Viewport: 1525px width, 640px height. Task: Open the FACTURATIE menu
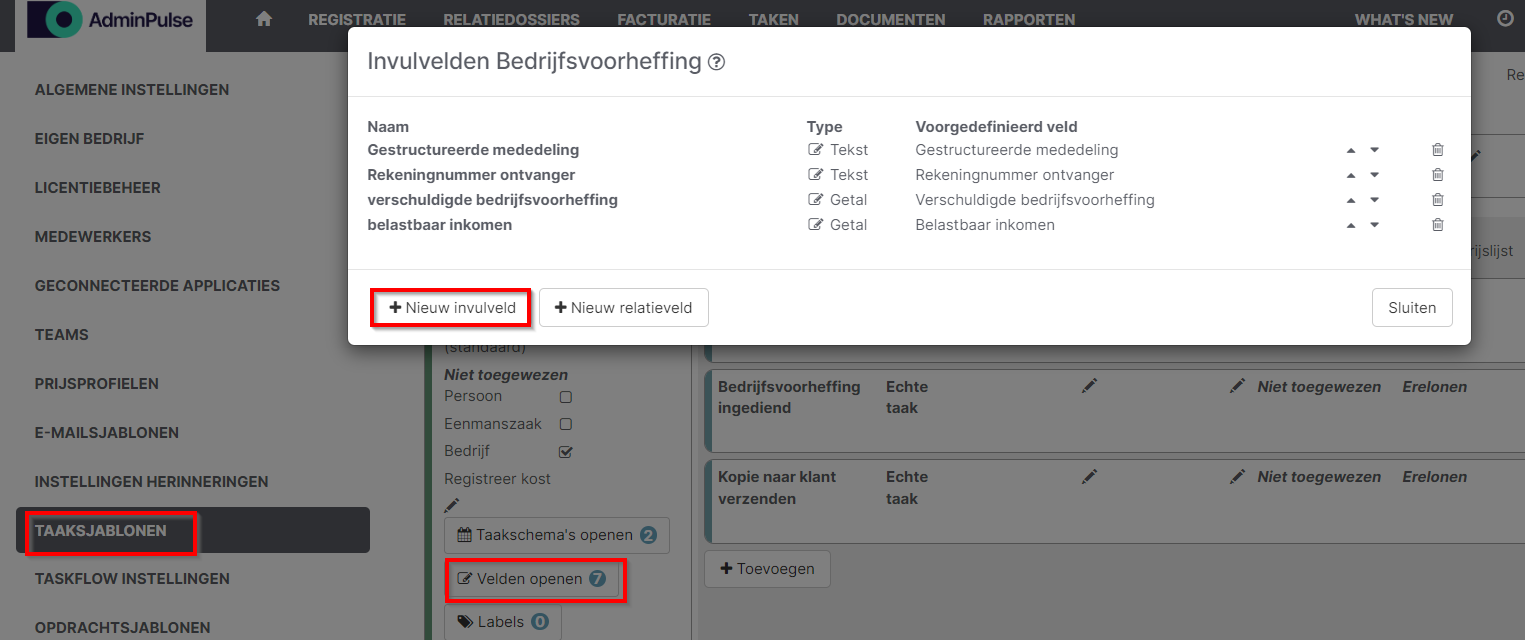(x=664, y=20)
